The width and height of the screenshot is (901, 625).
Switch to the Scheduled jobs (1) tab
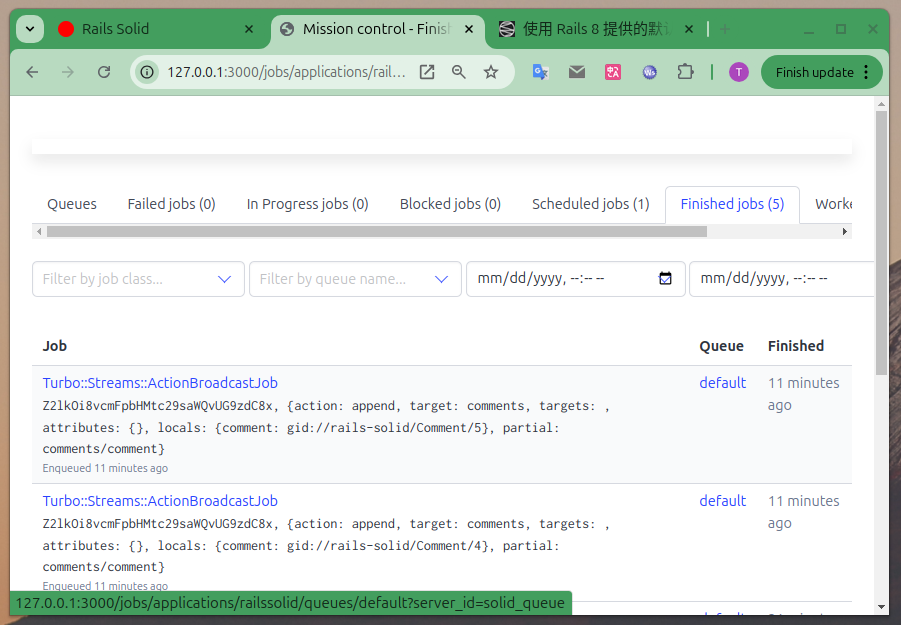click(x=590, y=204)
